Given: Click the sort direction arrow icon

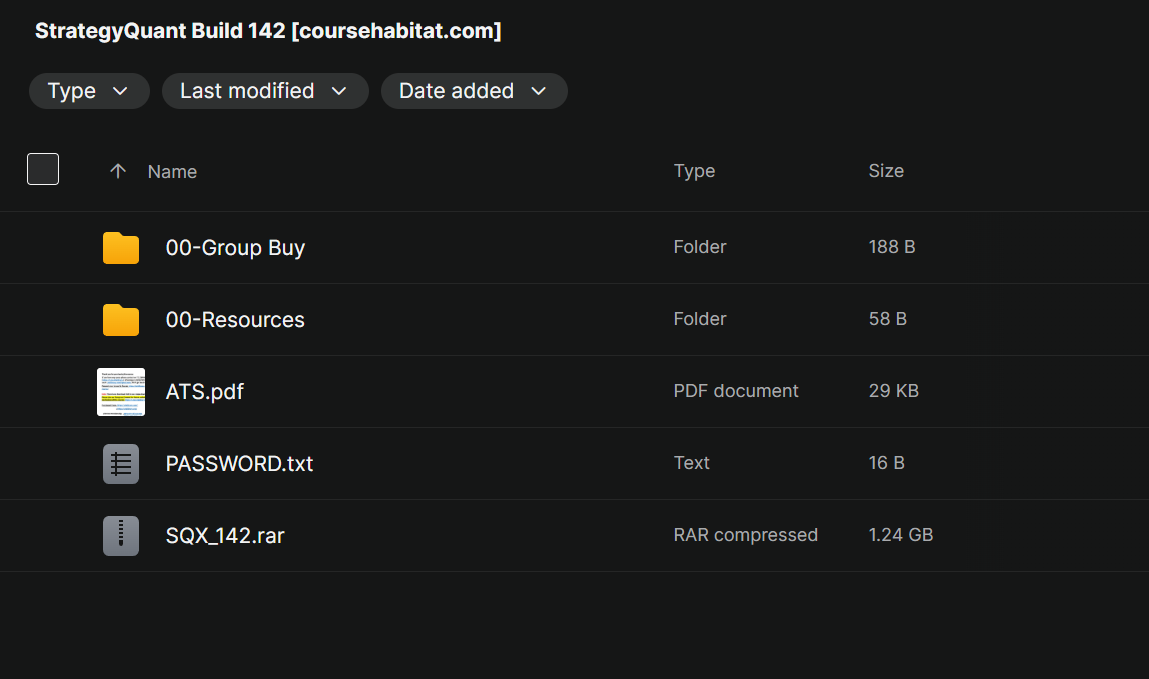Looking at the screenshot, I should coord(118,171).
